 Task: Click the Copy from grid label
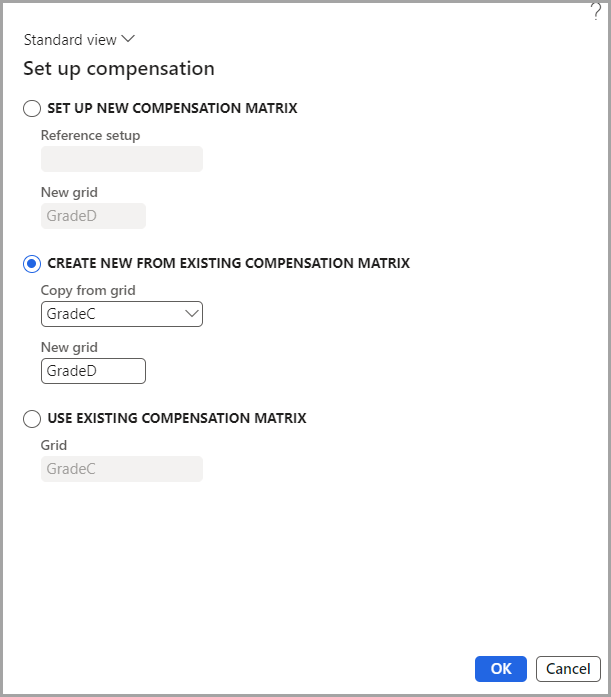click(x=88, y=290)
